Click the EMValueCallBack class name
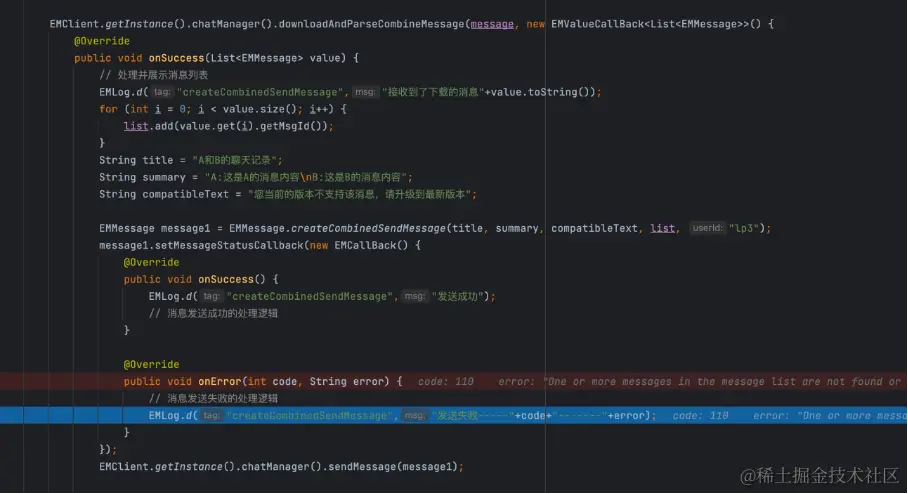The image size is (908, 494). [x=597, y=24]
